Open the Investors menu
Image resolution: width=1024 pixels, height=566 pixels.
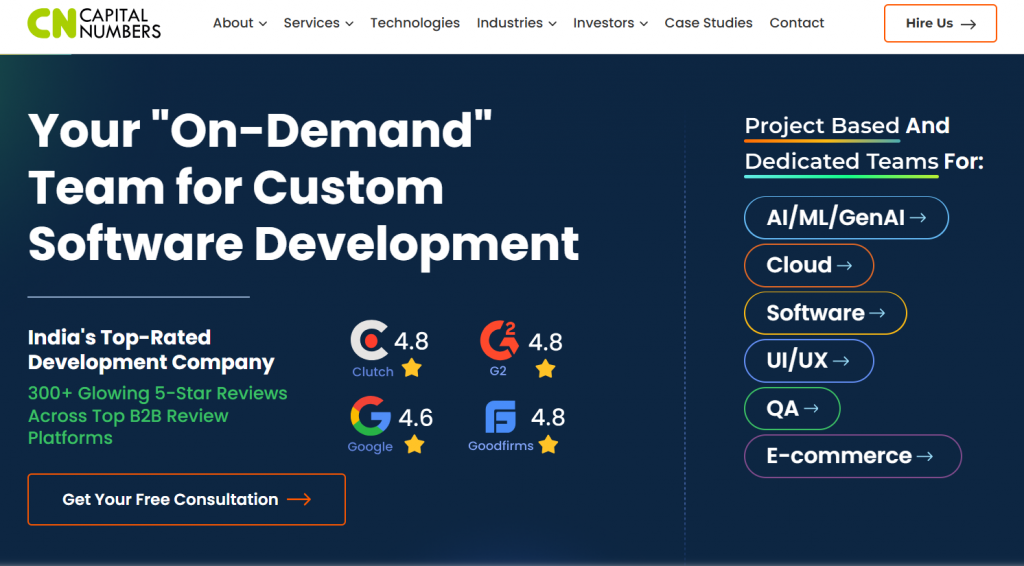611,23
